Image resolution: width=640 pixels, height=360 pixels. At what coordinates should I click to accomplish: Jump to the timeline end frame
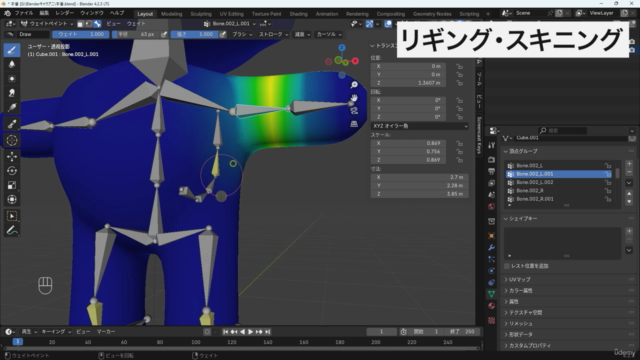[268, 332]
